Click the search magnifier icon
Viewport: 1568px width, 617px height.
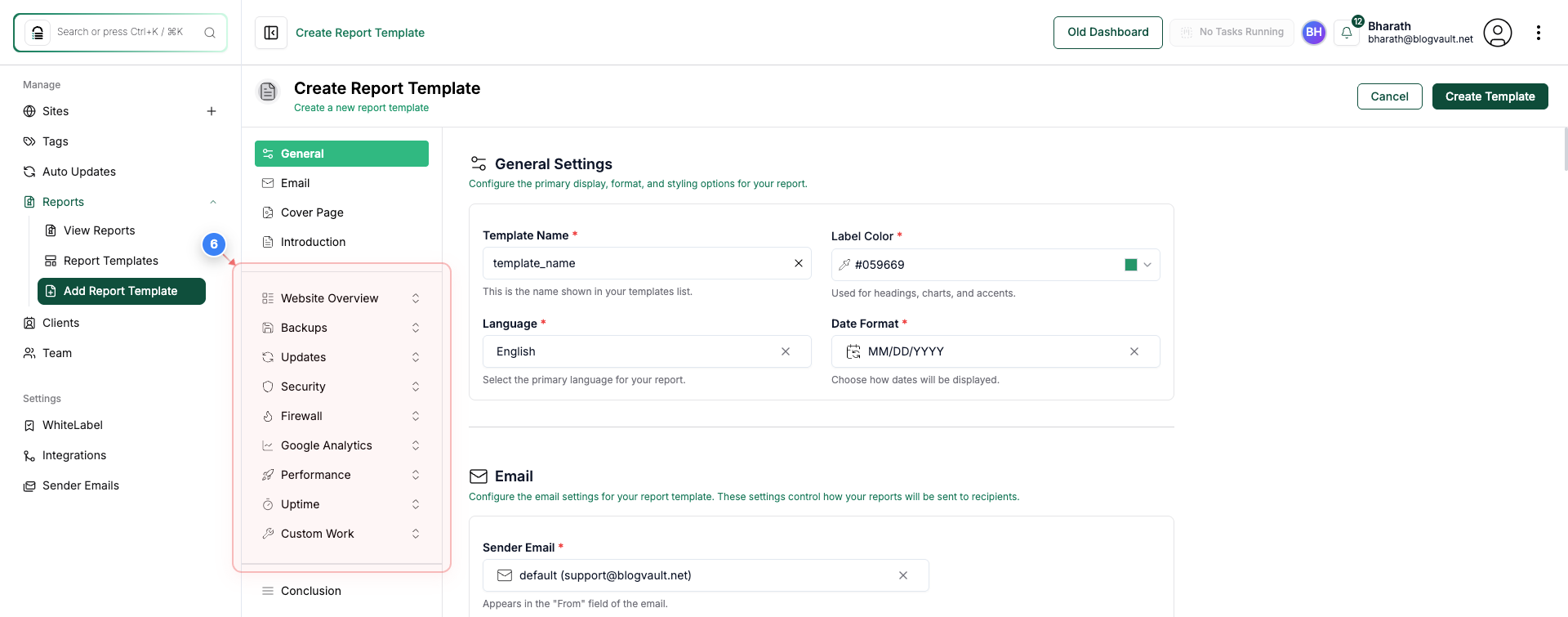tap(210, 33)
